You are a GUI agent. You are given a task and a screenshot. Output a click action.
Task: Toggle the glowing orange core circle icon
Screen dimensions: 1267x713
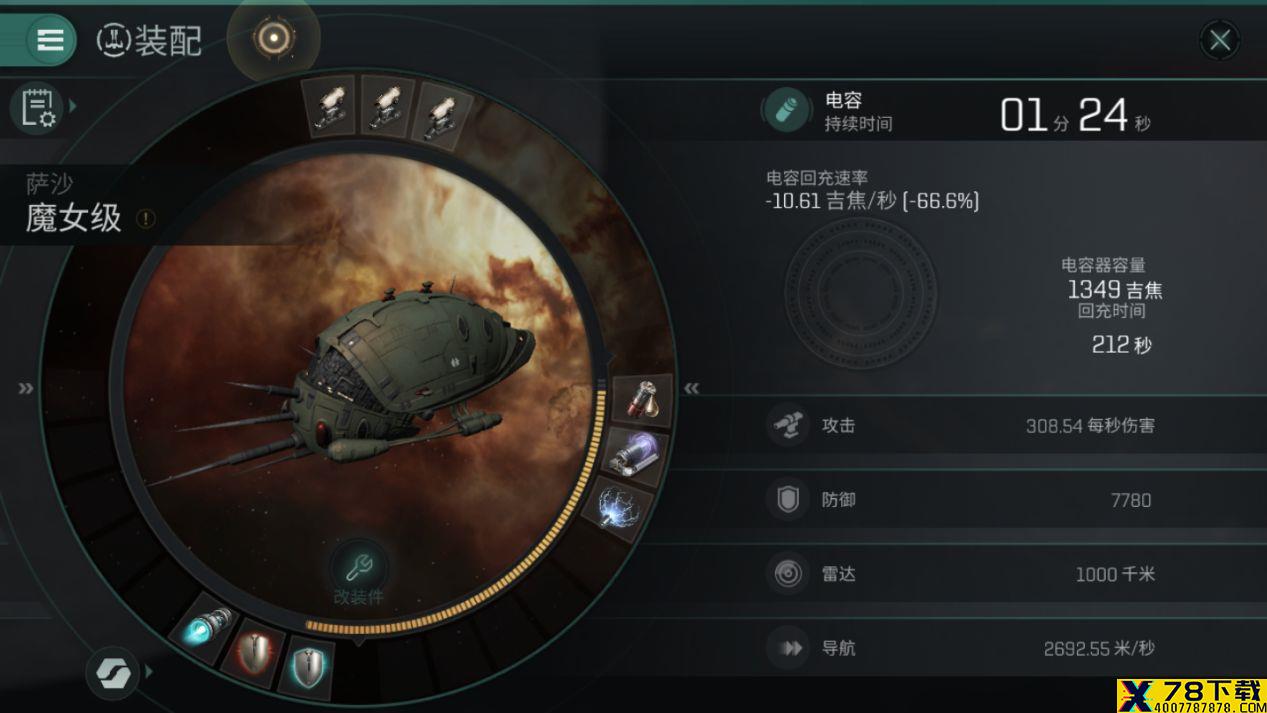(273, 39)
